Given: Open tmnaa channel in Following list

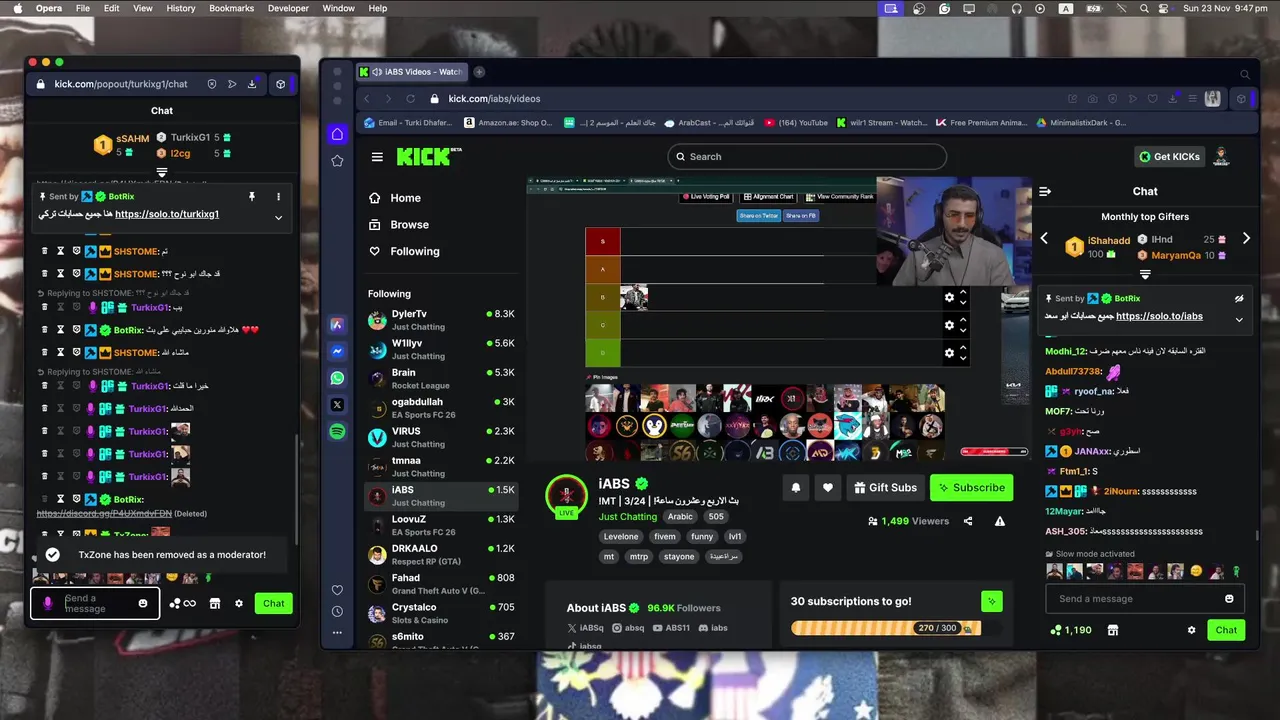Looking at the screenshot, I should 441,467.
